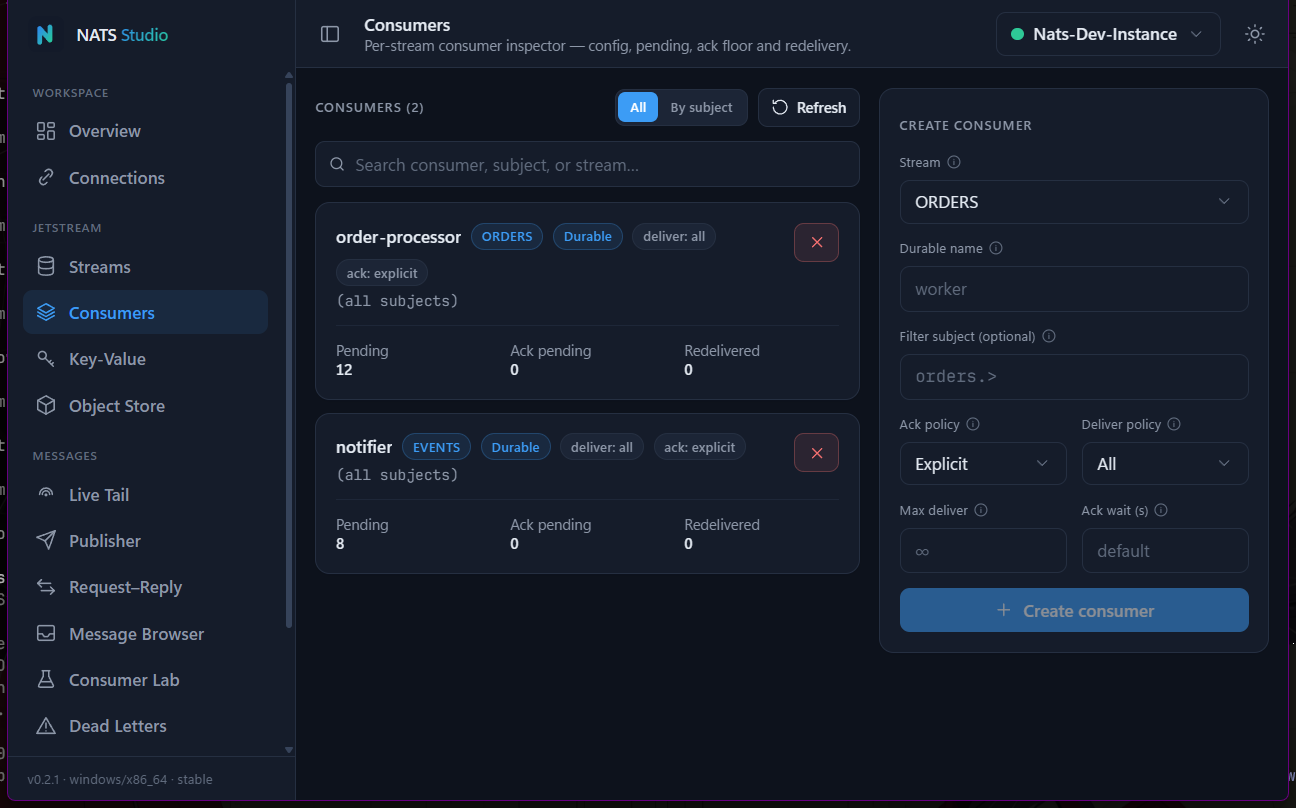The image size is (1296, 808).
Task: Click the Request–Reply arrows icon
Action: (46, 587)
